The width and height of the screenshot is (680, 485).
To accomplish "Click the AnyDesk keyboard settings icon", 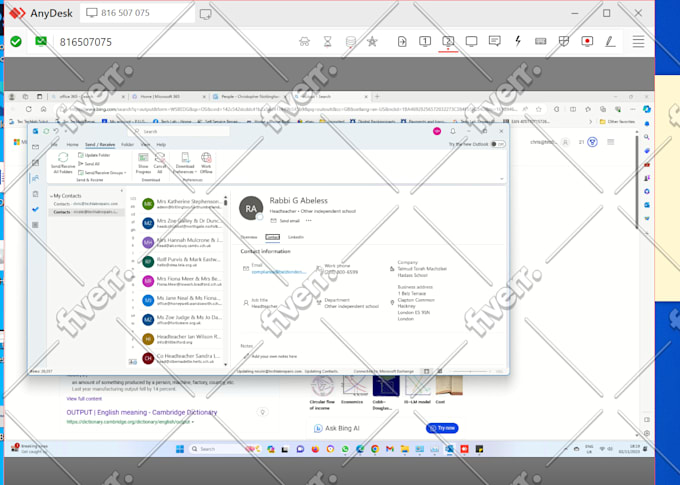I will [x=540, y=41].
